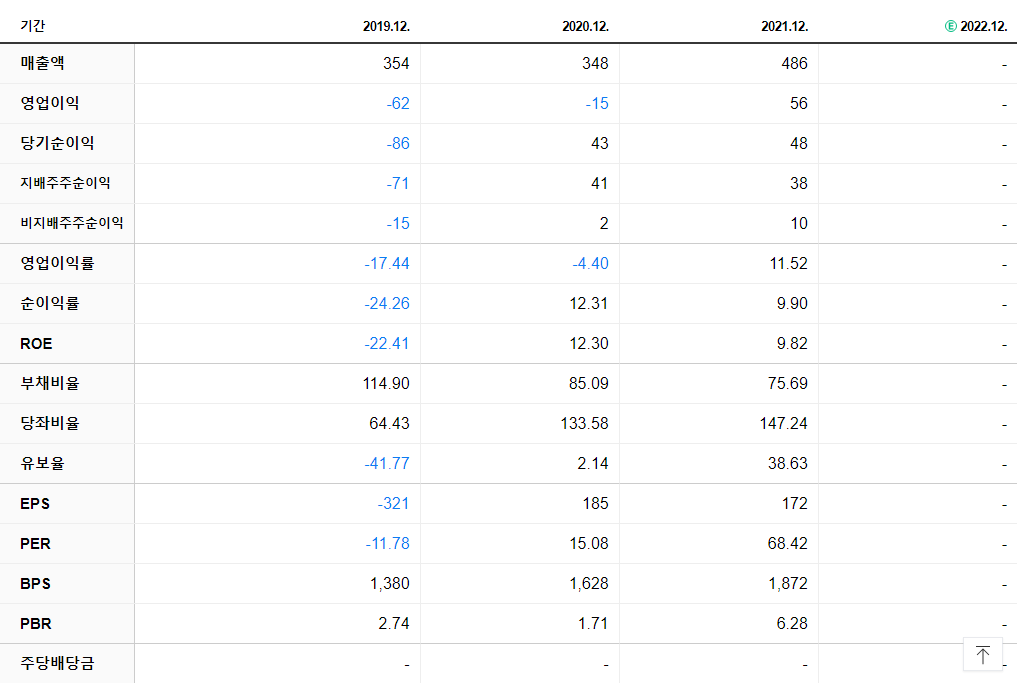Viewport: 1017px width, 683px height.
Task: Click the 2021 비지배주주순이익 value 10
Action: pyautogui.click(x=798, y=224)
